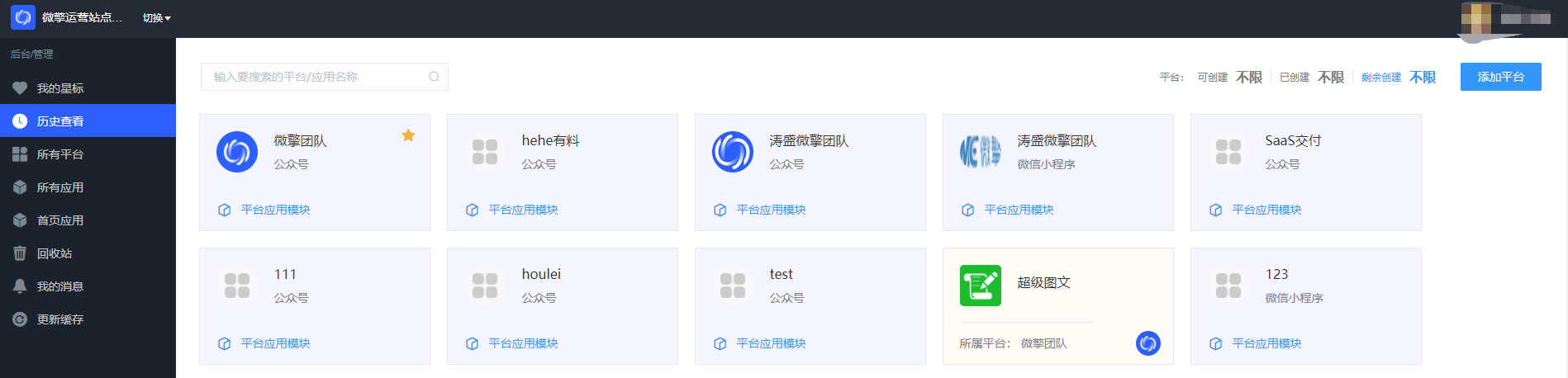Click the 添加平台 button

(x=1500, y=77)
